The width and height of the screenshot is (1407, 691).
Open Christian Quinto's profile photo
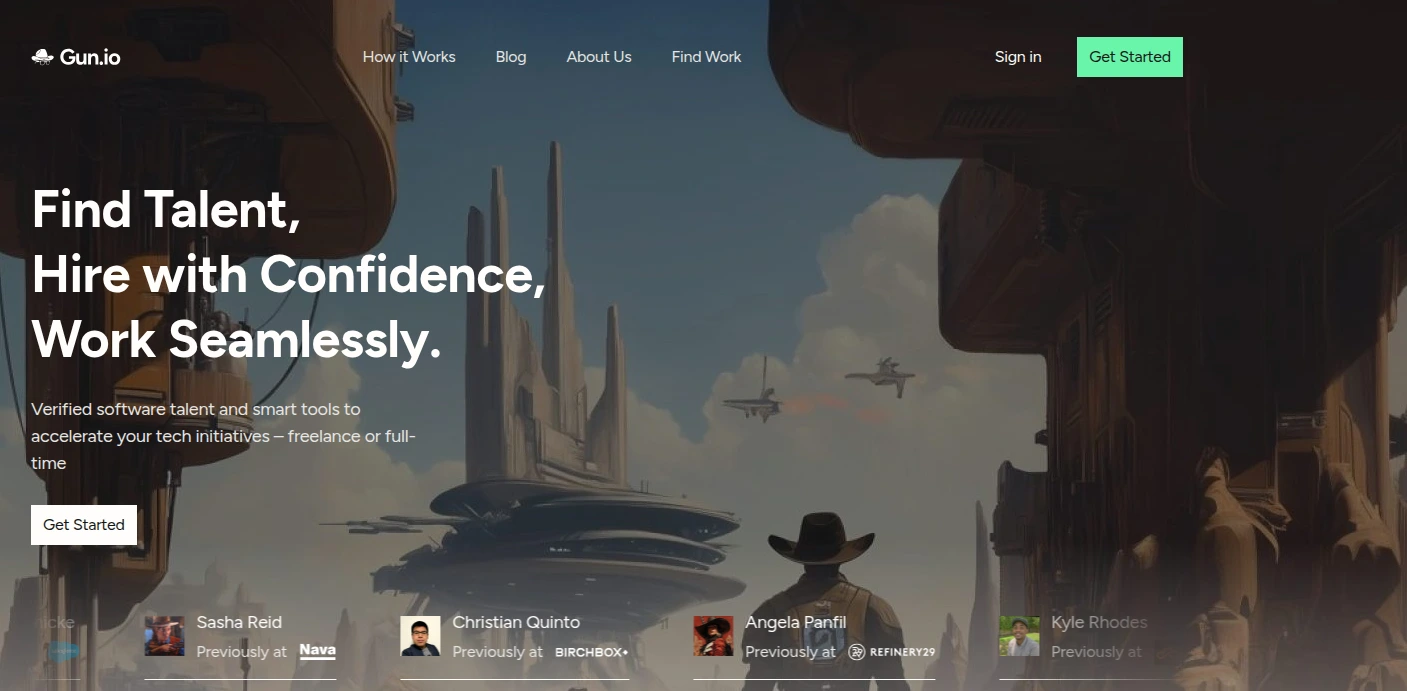(x=420, y=636)
